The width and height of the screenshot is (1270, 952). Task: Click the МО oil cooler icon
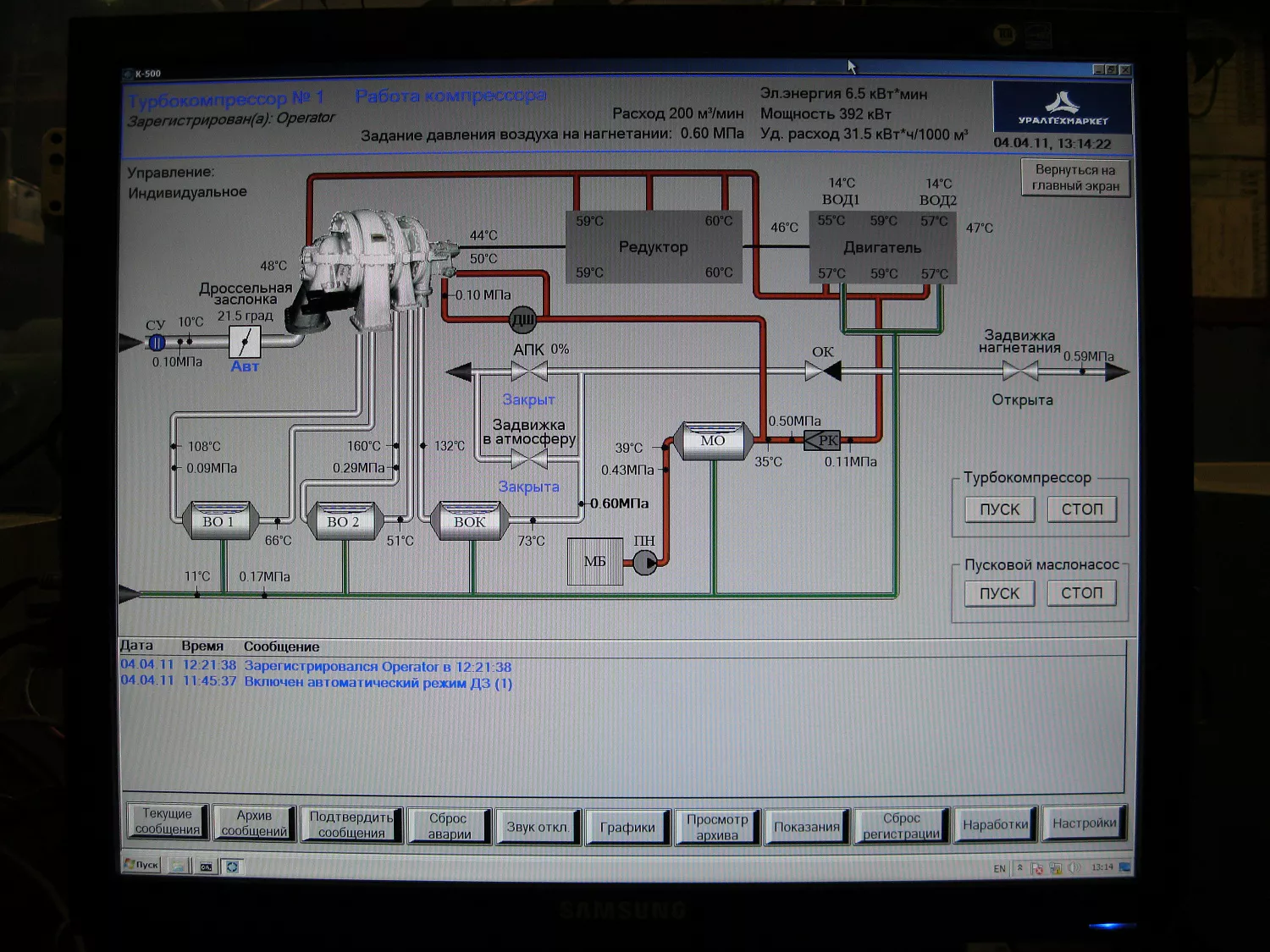coord(713,441)
